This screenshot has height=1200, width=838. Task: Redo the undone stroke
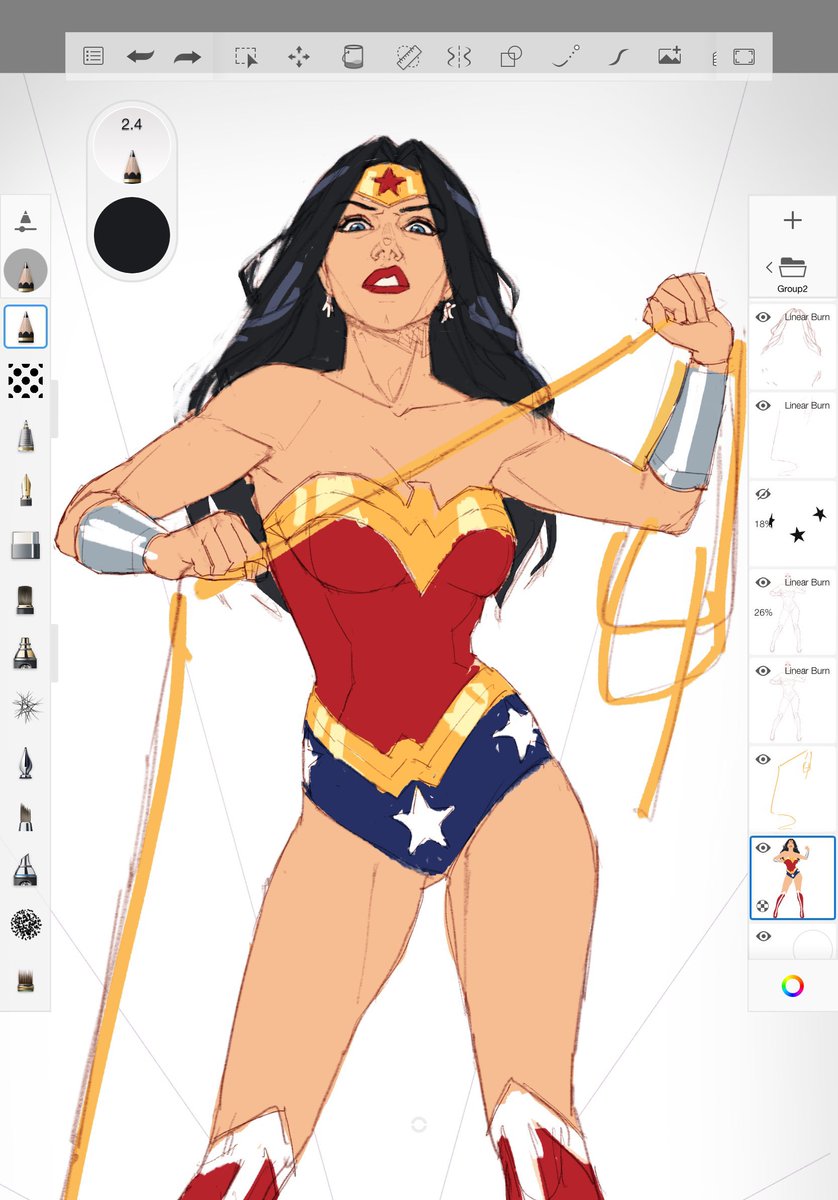pos(187,56)
